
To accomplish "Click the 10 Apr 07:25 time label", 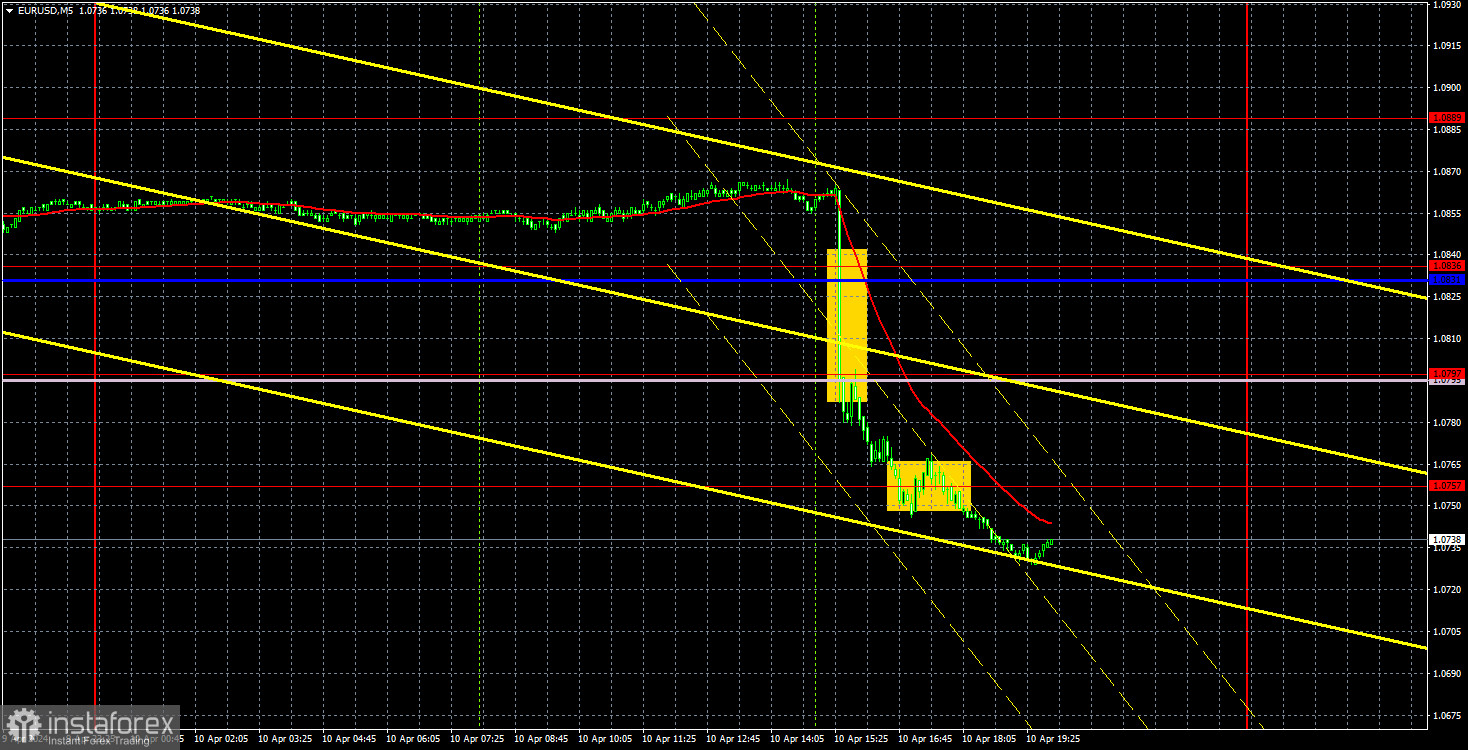I will (478, 739).
